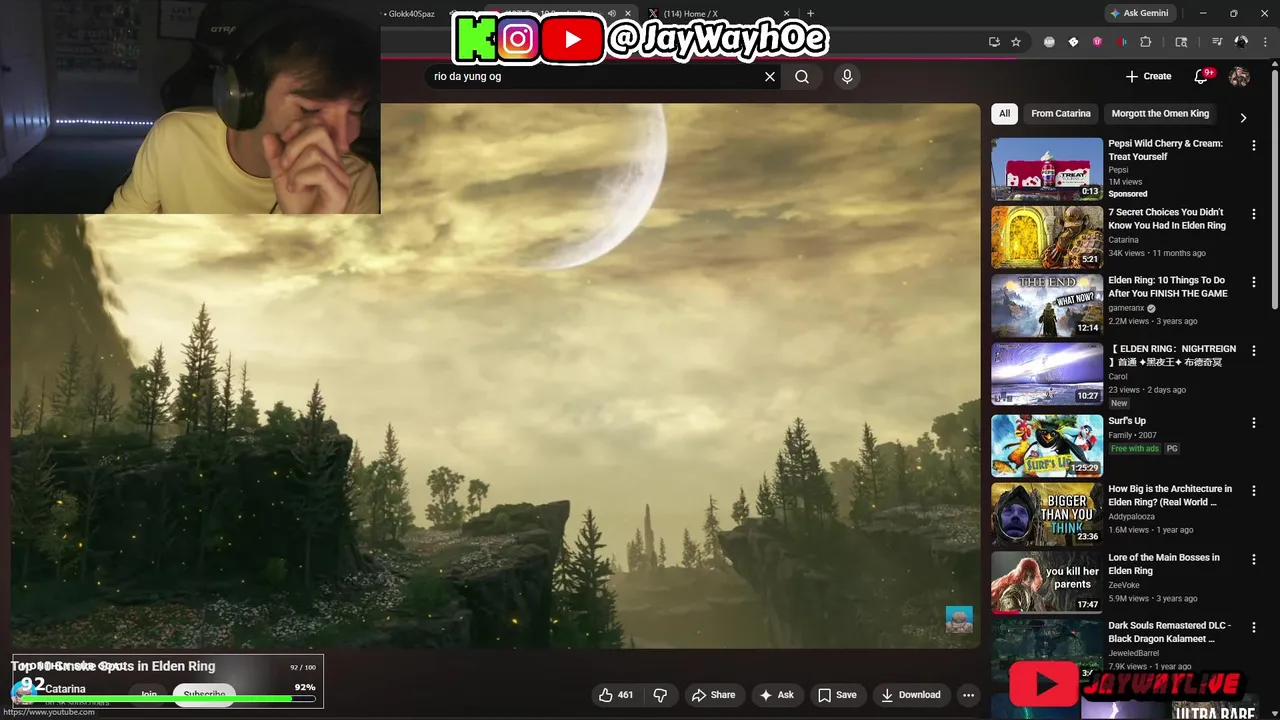Start voice search with the microphone icon
1280x720 pixels.
tap(847, 76)
